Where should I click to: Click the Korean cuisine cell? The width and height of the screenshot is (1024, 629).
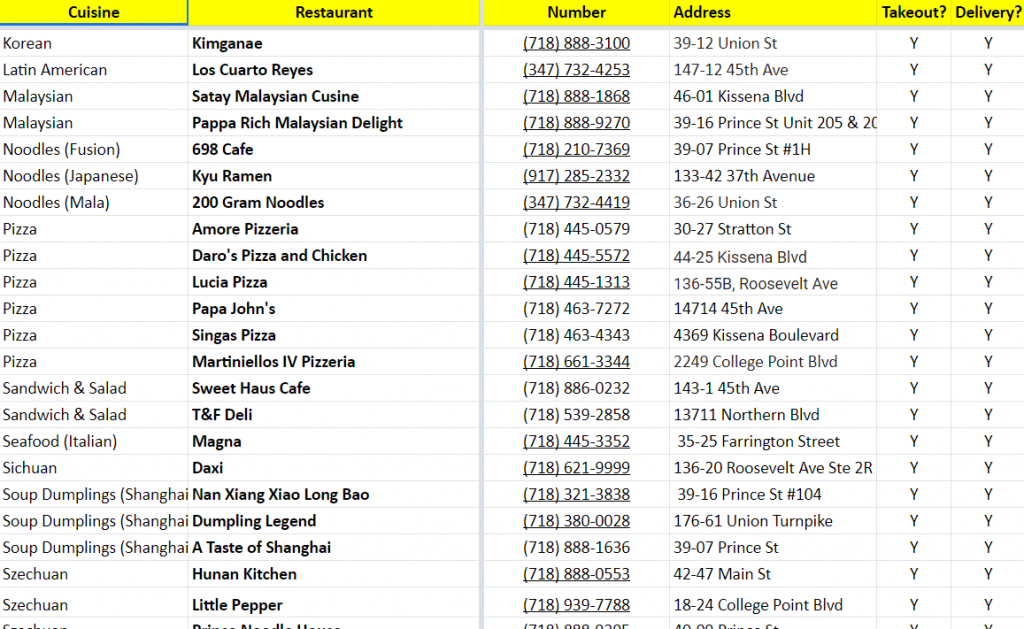pyautogui.click(x=93, y=43)
